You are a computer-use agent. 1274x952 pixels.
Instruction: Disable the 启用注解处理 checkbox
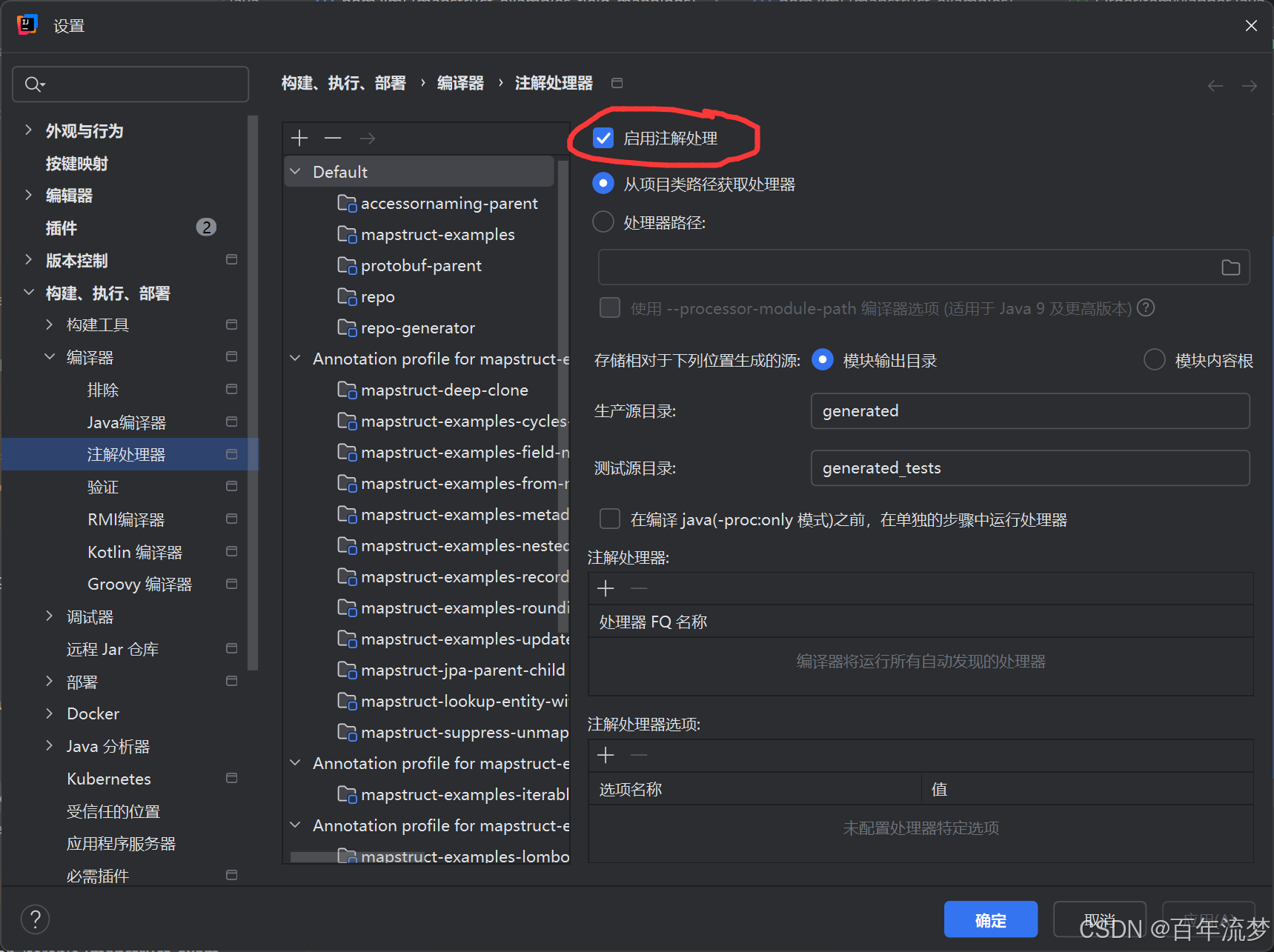pyautogui.click(x=603, y=137)
